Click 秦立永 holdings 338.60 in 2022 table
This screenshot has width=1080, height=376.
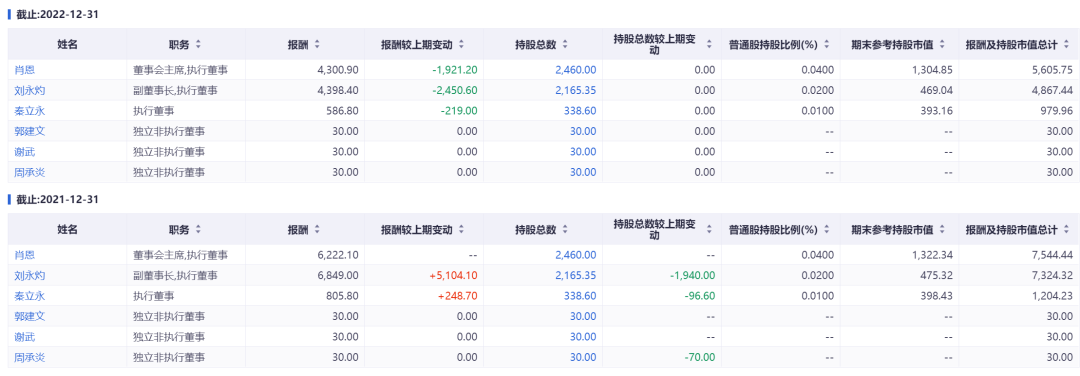(581, 110)
